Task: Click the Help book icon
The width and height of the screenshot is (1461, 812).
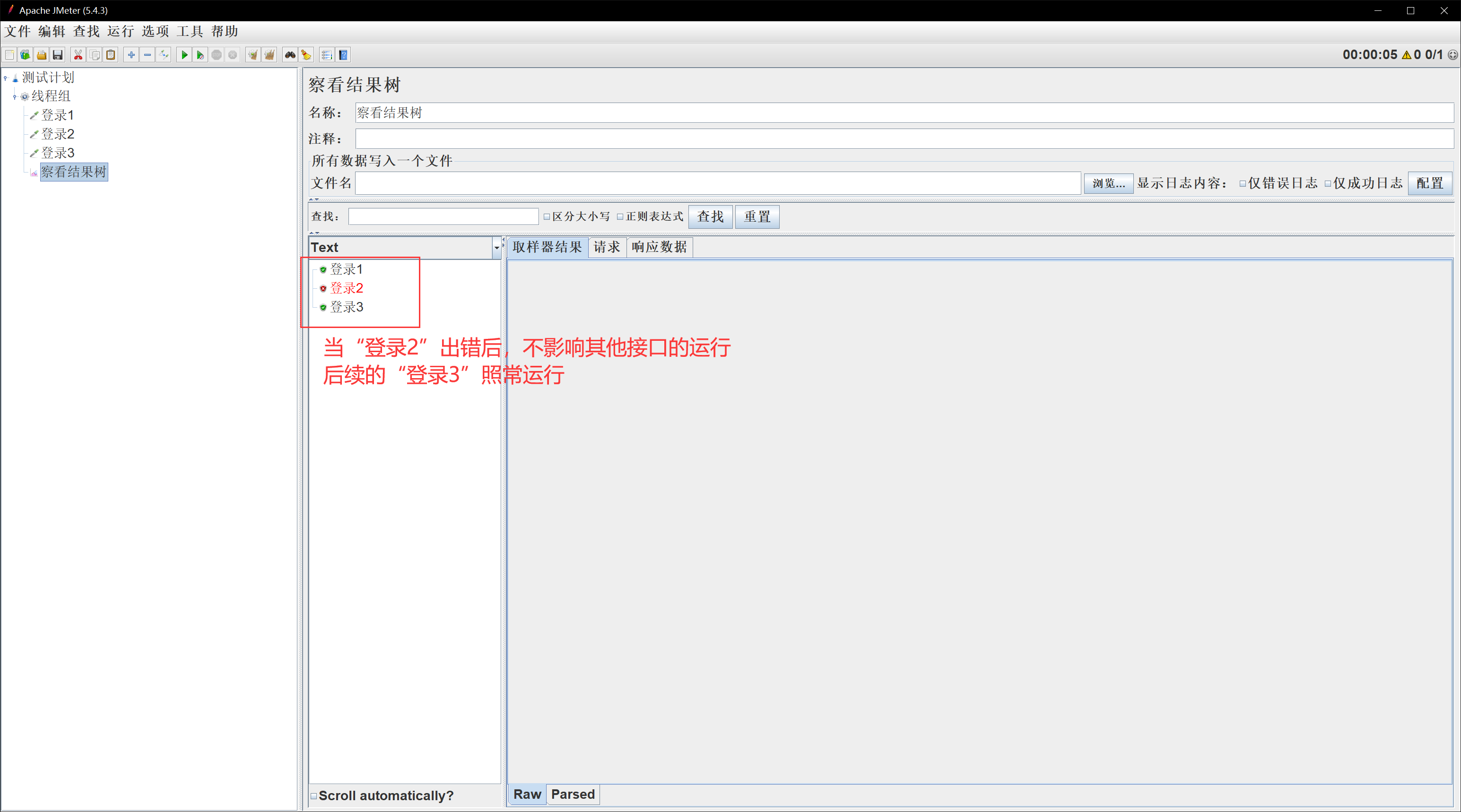Action: point(343,55)
